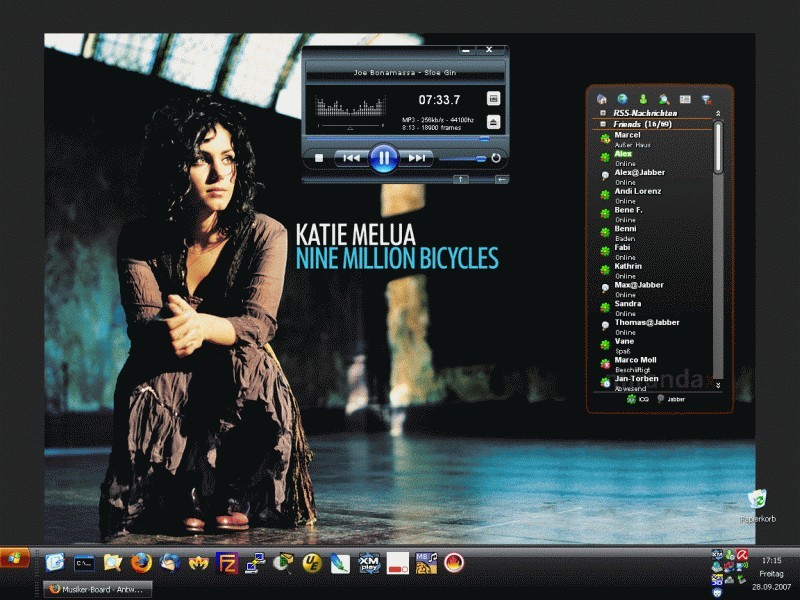Image resolution: width=800 pixels, height=600 pixels.
Task: Click the 17:15 clock in the system tray
Action: pyautogui.click(x=771, y=560)
